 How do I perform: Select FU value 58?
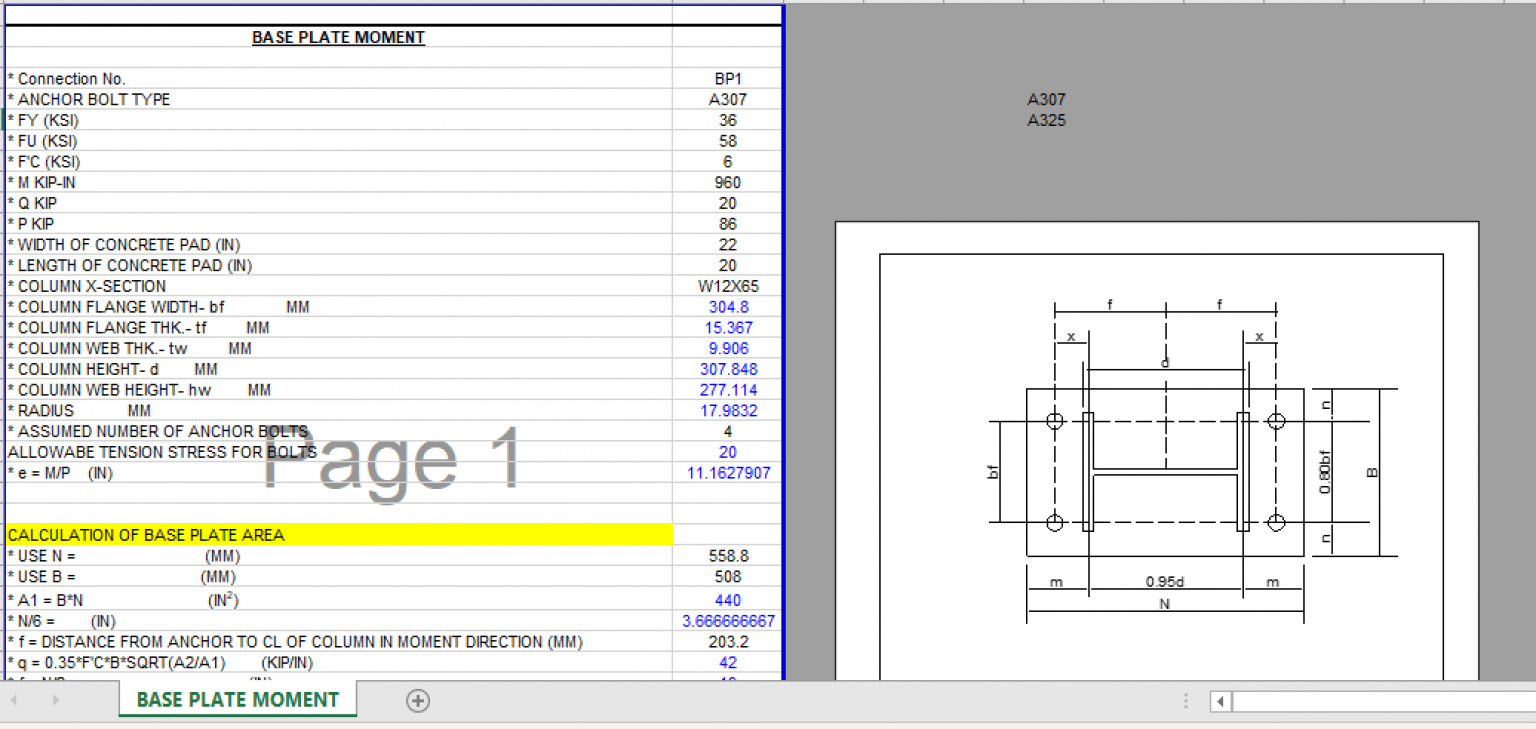click(728, 141)
